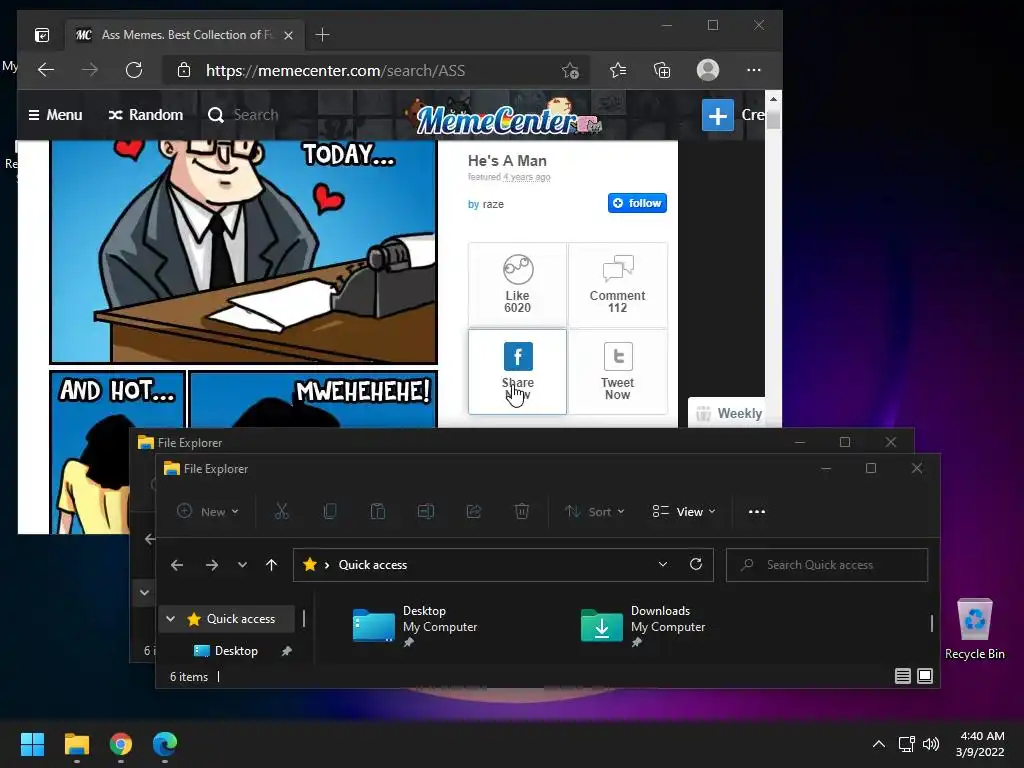Click the Facebook Share Now button
1024x768 pixels.
click(517, 372)
